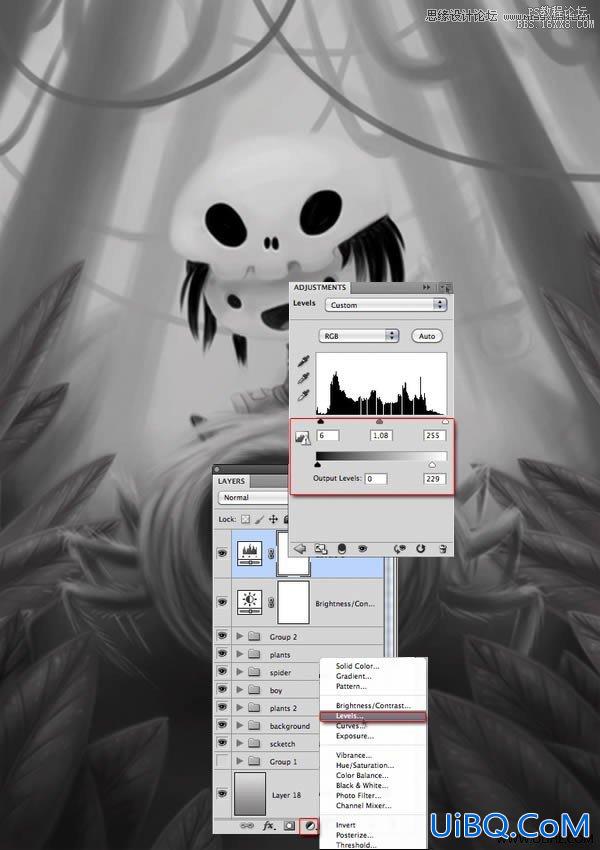Image resolution: width=600 pixels, height=850 pixels.
Task: Expand the scketch folder
Action: tap(239, 743)
